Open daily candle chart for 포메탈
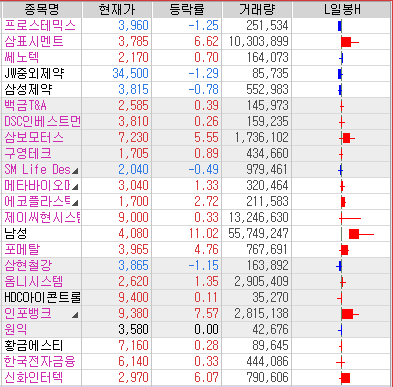This screenshot has width=393, height=387. coord(344,250)
